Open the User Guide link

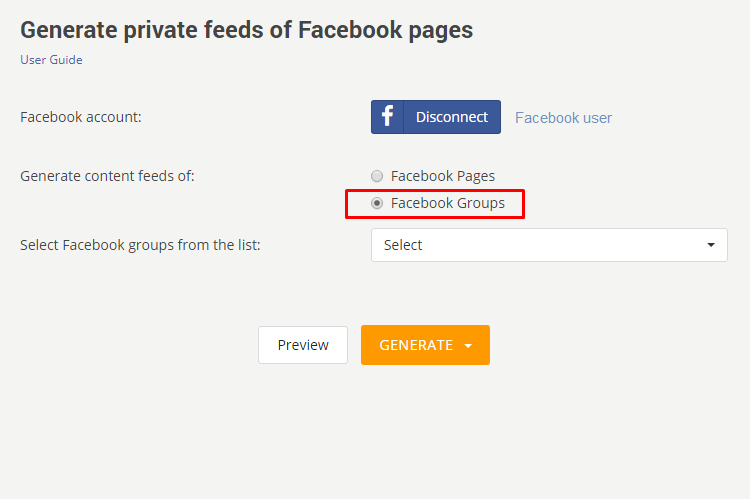click(x=51, y=60)
